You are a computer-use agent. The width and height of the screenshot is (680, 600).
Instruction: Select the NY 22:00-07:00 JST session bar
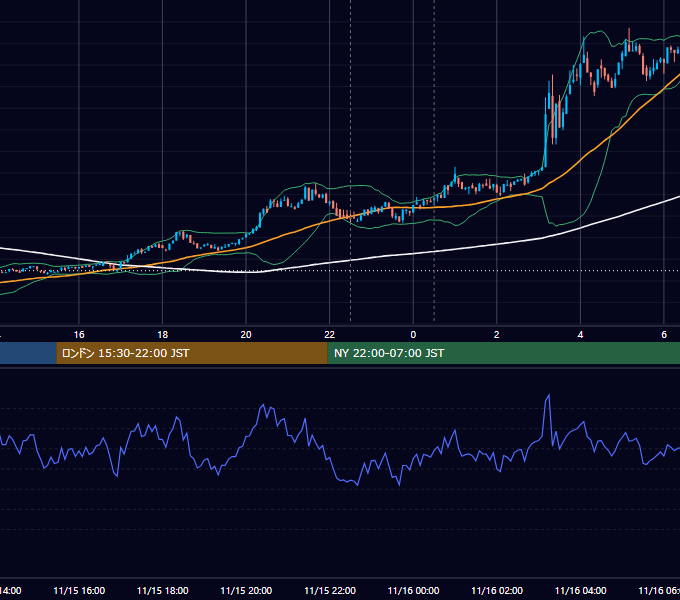click(503, 353)
